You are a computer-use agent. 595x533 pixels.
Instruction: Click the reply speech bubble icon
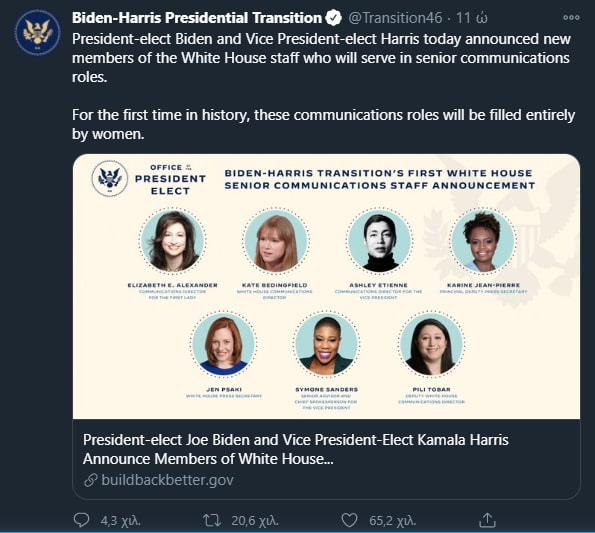pos(81,520)
